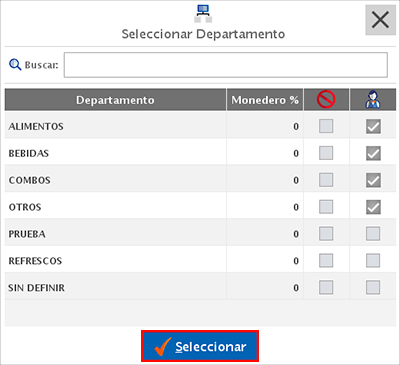
Task: Select the OTROS department row
Action: coord(200,207)
